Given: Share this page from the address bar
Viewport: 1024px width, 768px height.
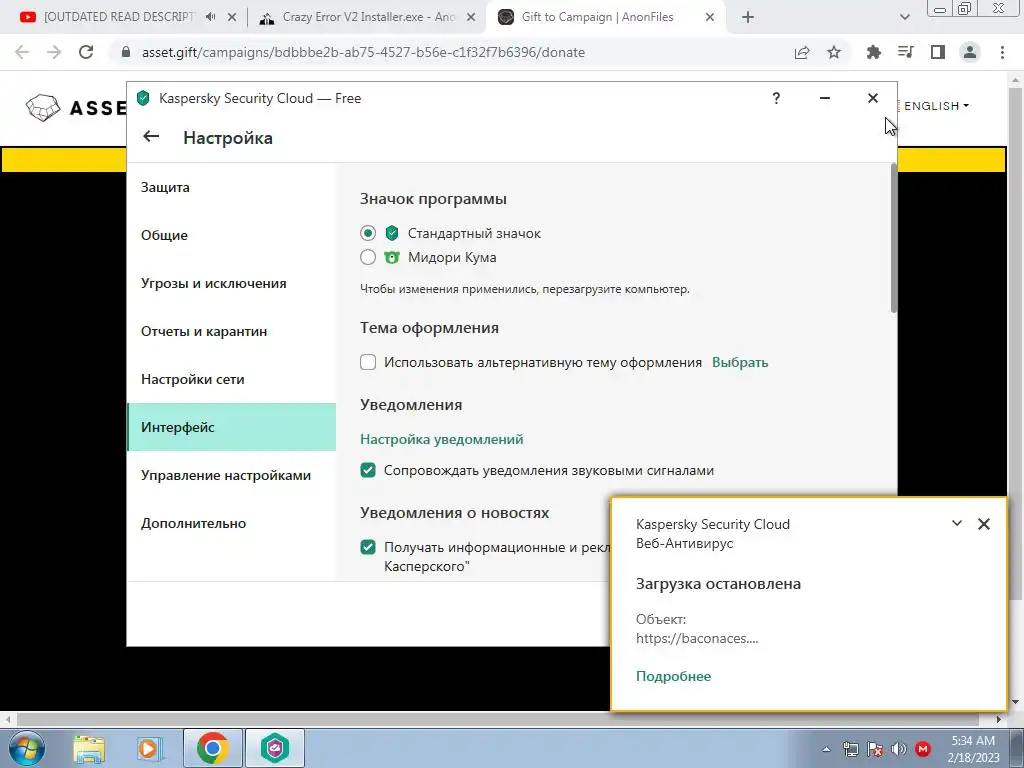Looking at the screenshot, I should coord(802,52).
